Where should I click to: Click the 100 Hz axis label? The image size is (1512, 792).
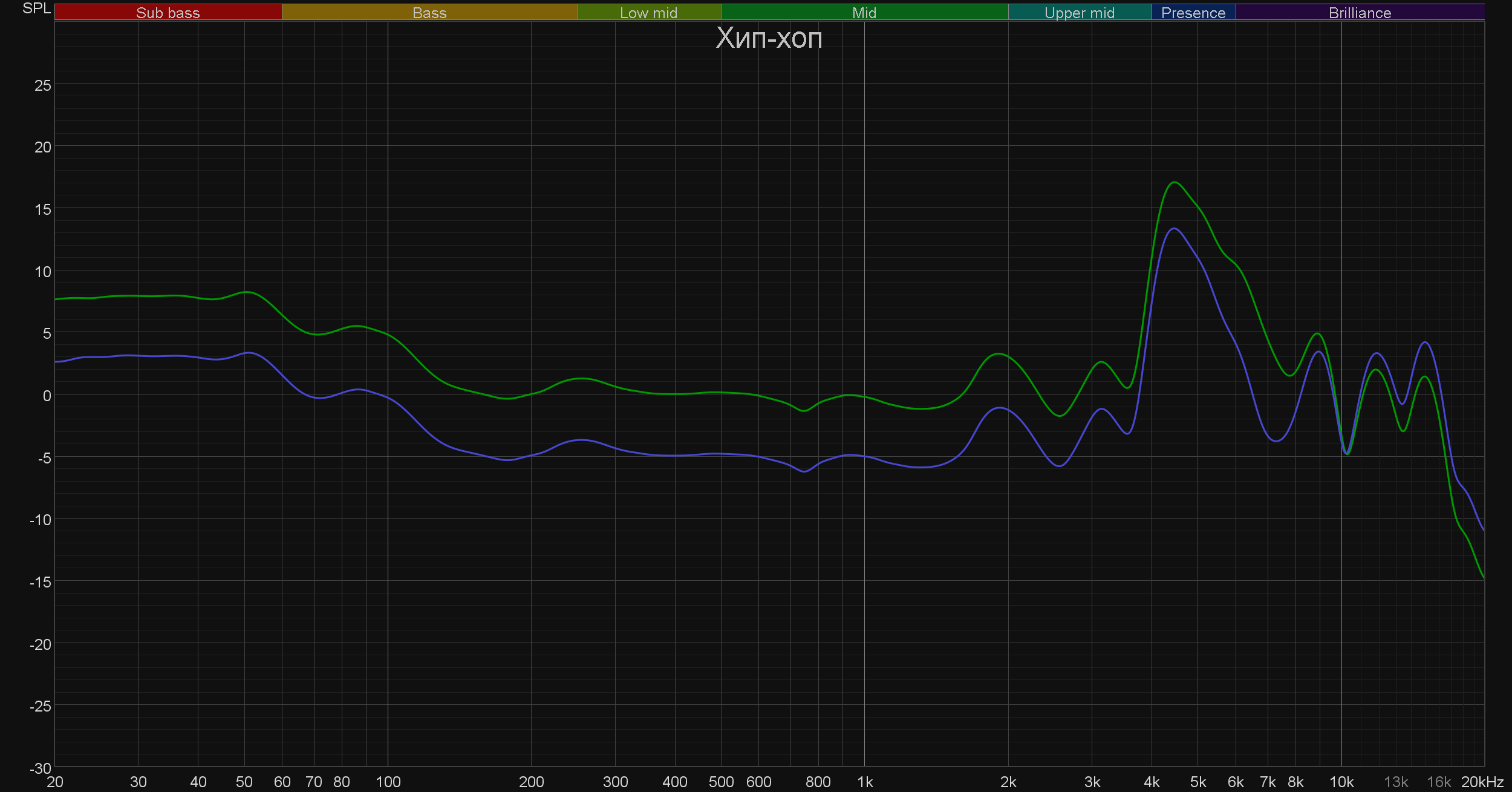pos(388,782)
